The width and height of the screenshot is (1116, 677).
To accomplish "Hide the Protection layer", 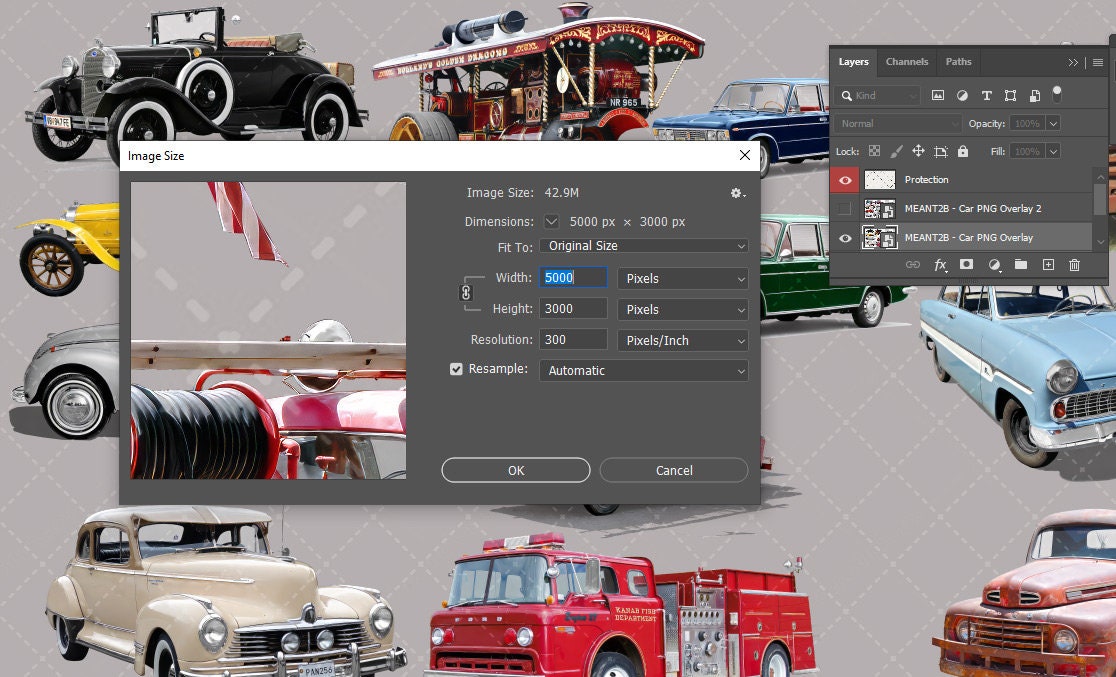I will click(x=845, y=180).
